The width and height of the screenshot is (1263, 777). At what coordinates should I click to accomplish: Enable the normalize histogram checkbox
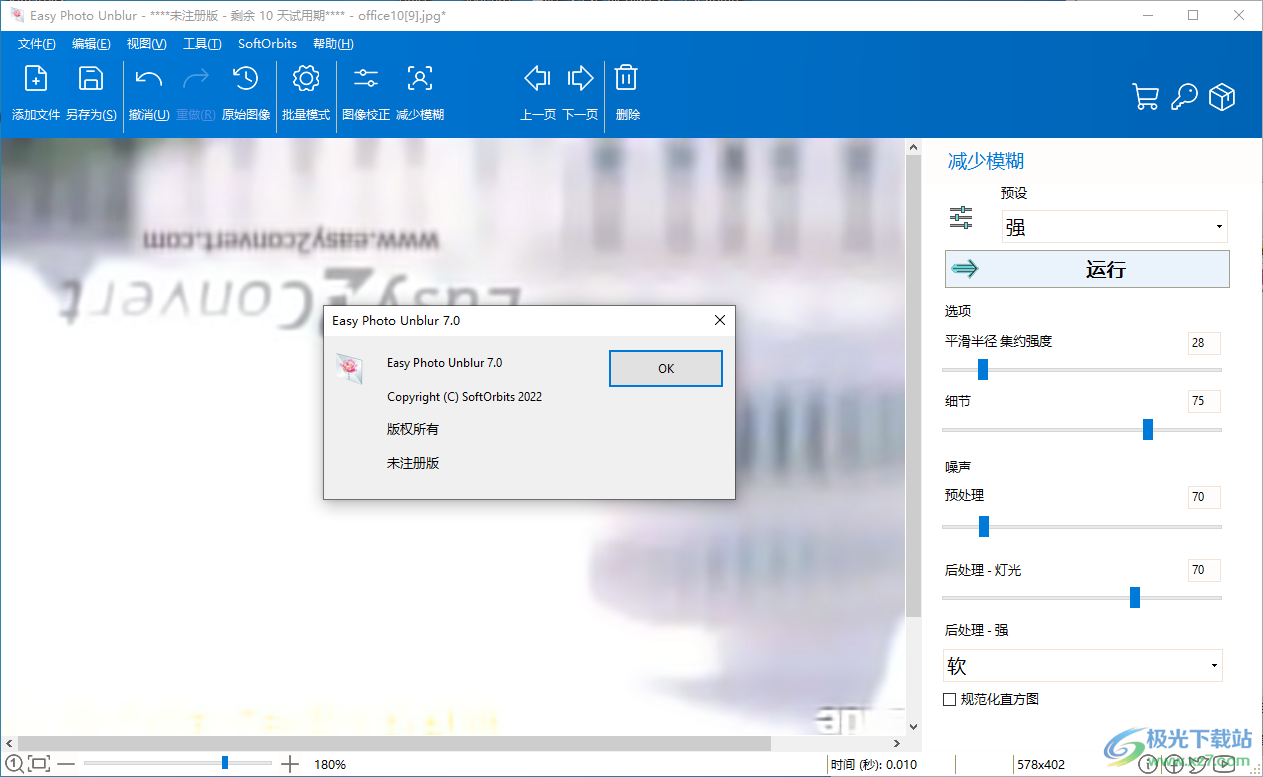coord(950,700)
